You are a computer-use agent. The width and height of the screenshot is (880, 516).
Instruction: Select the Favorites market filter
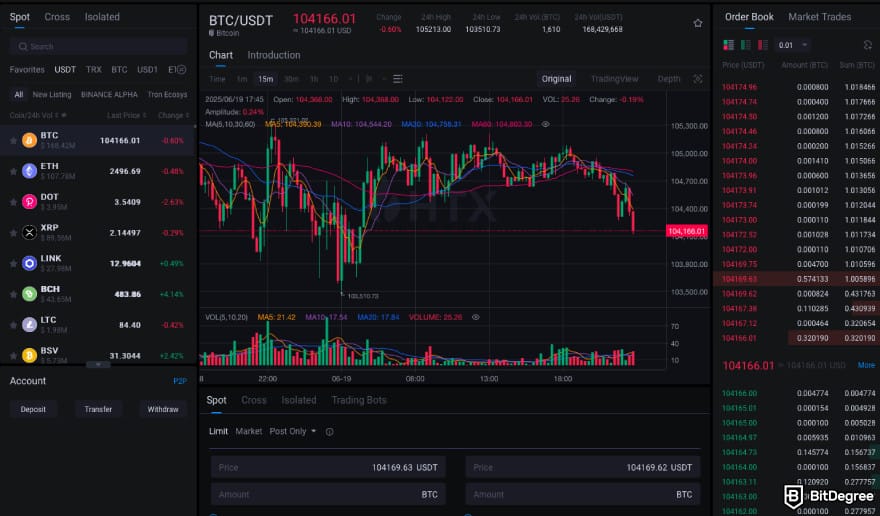tap(27, 70)
